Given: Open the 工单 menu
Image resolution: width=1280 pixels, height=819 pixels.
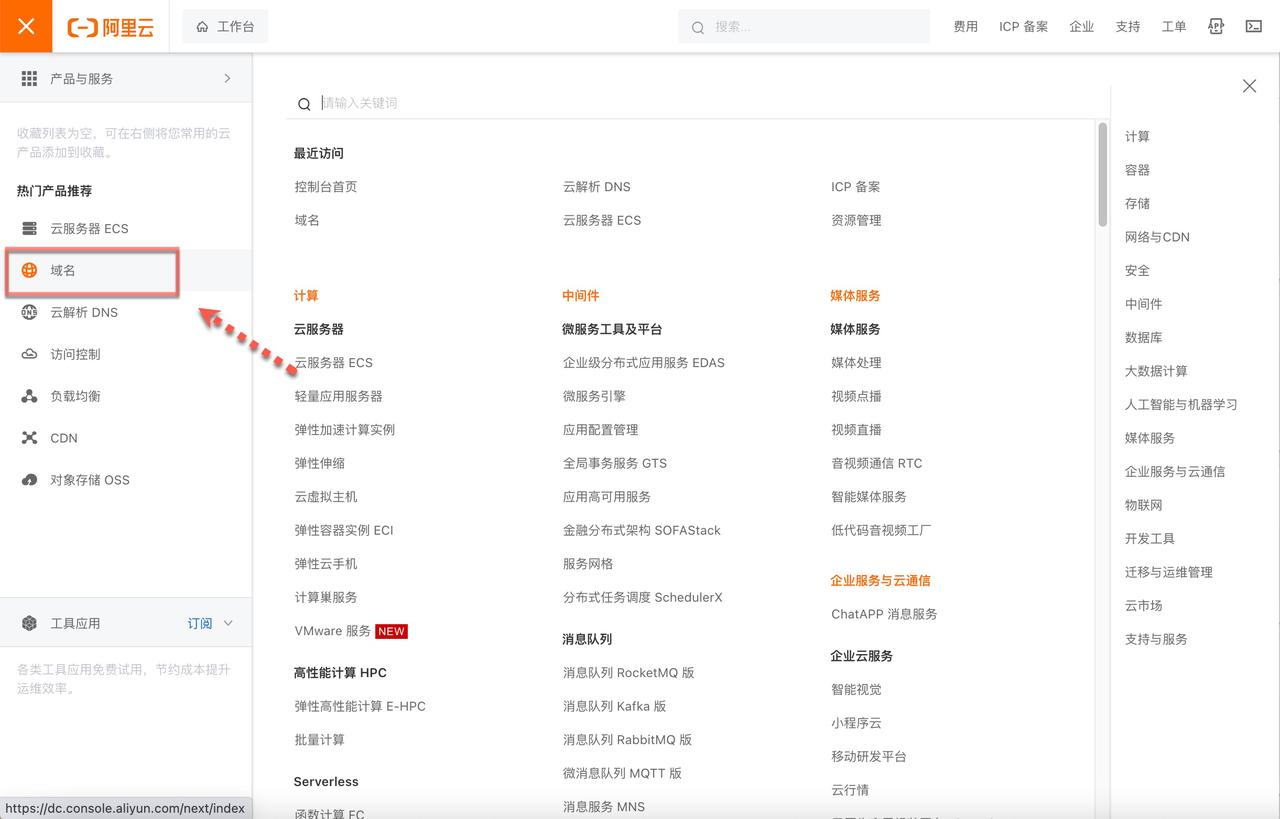Looking at the screenshot, I should (1173, 27).
